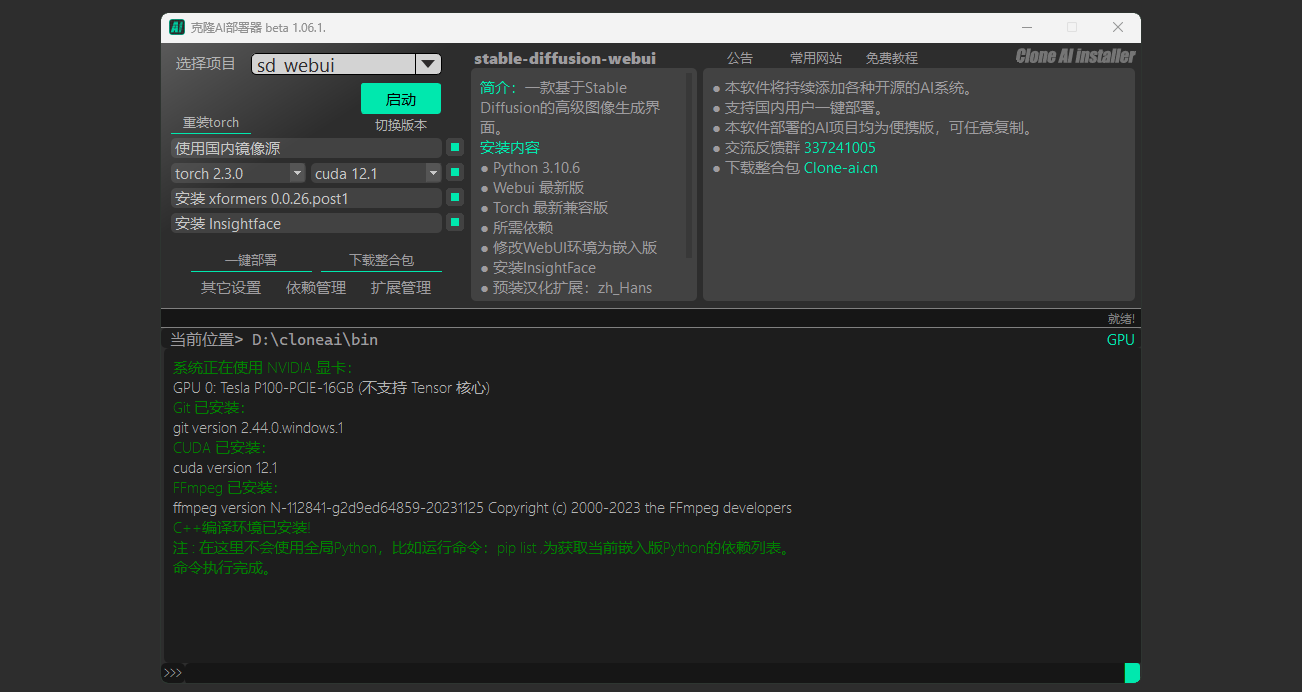
Task: Switch to the 常用网站 tab
Action: point(816,58)
